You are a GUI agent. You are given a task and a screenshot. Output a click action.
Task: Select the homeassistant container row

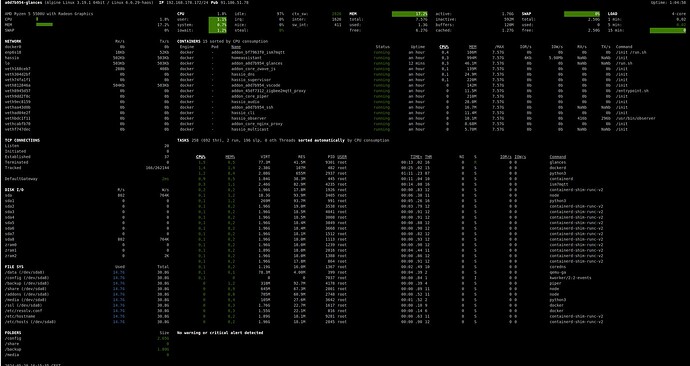pos(418,58)
